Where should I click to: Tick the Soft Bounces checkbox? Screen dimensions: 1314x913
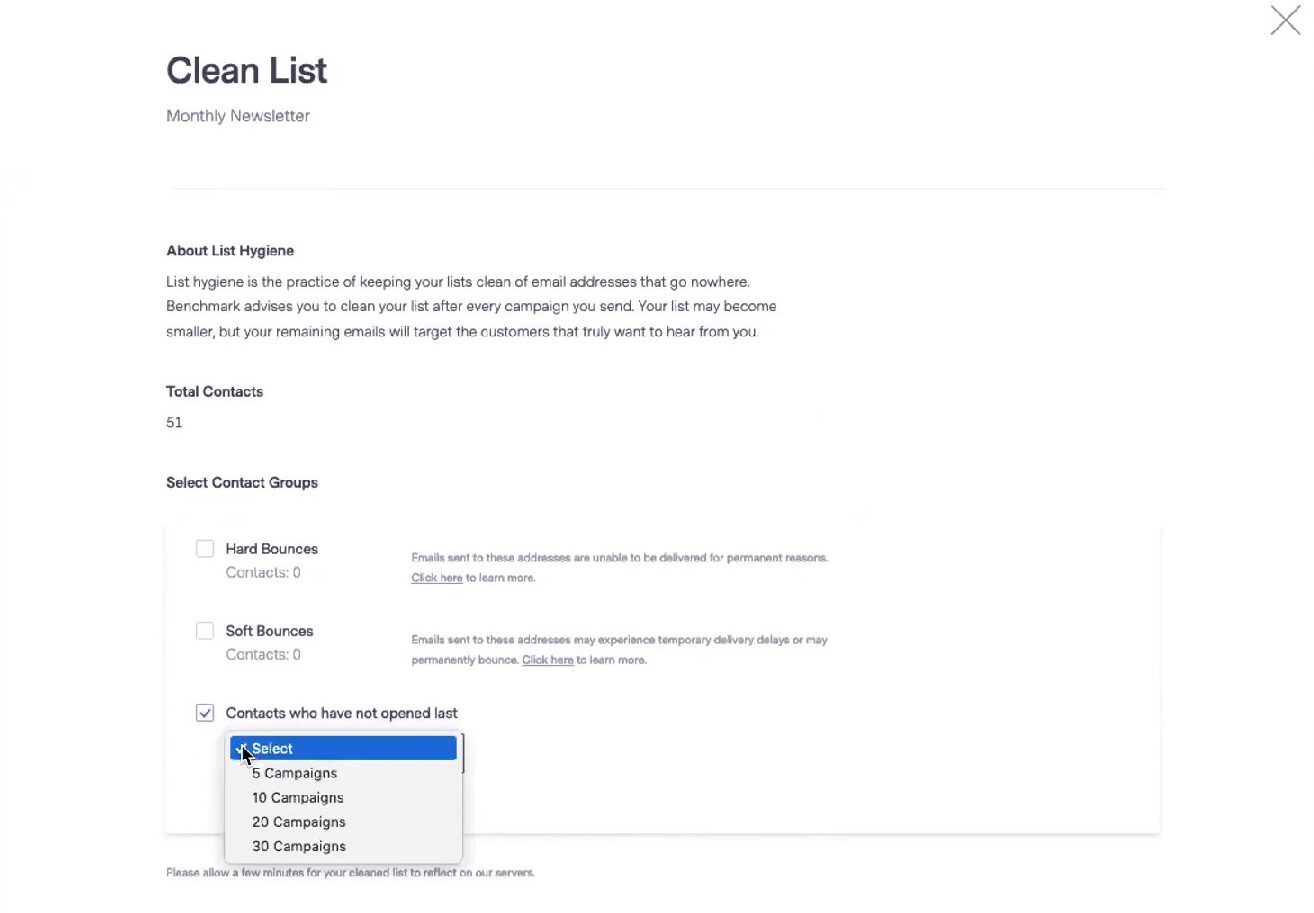click(x=205, y=631)
